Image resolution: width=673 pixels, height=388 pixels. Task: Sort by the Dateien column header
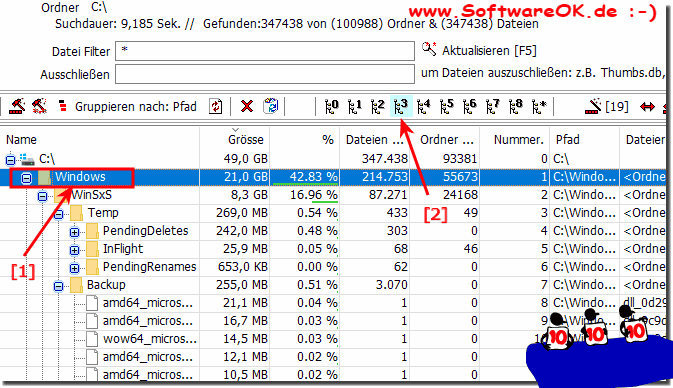pyautogui.click(x=375, y=139)
